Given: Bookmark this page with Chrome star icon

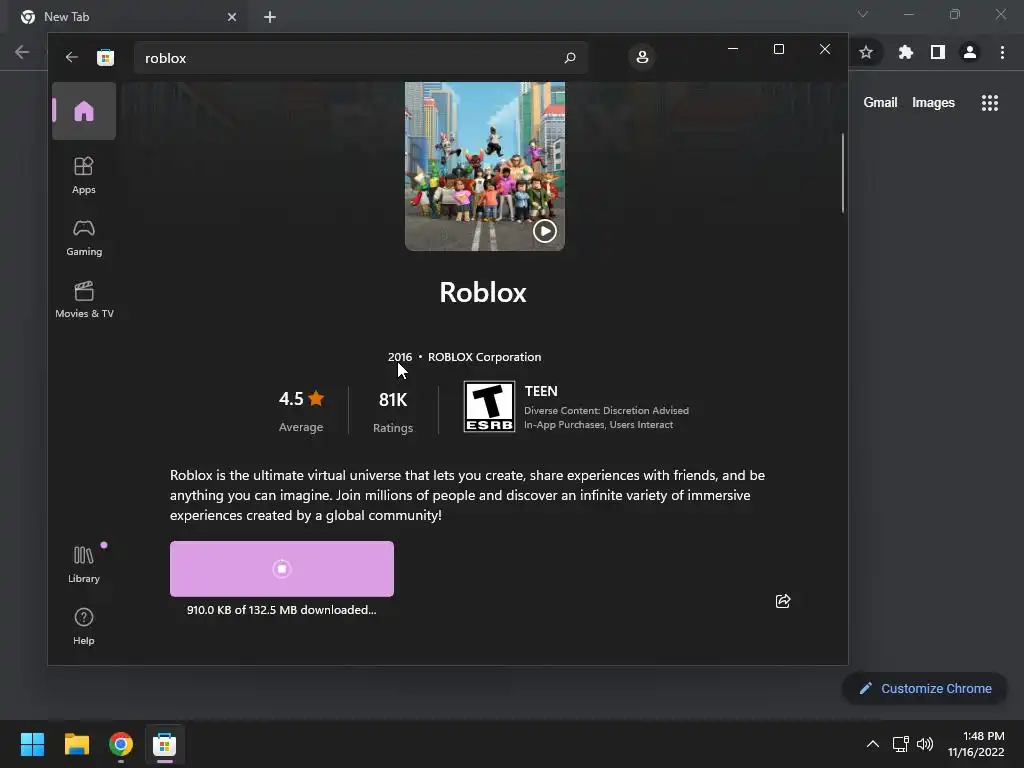Looking at the screenshot, I should coord(866,52).
